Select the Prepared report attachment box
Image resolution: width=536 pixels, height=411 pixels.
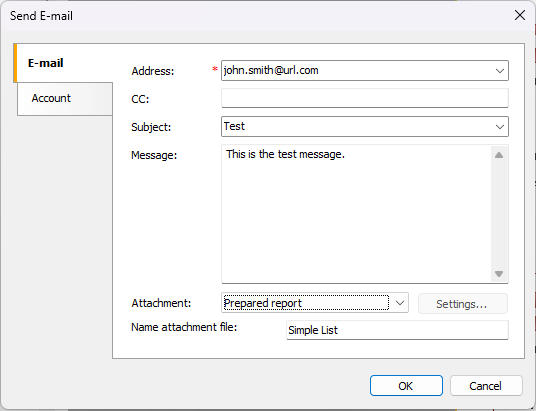[306, 303]
